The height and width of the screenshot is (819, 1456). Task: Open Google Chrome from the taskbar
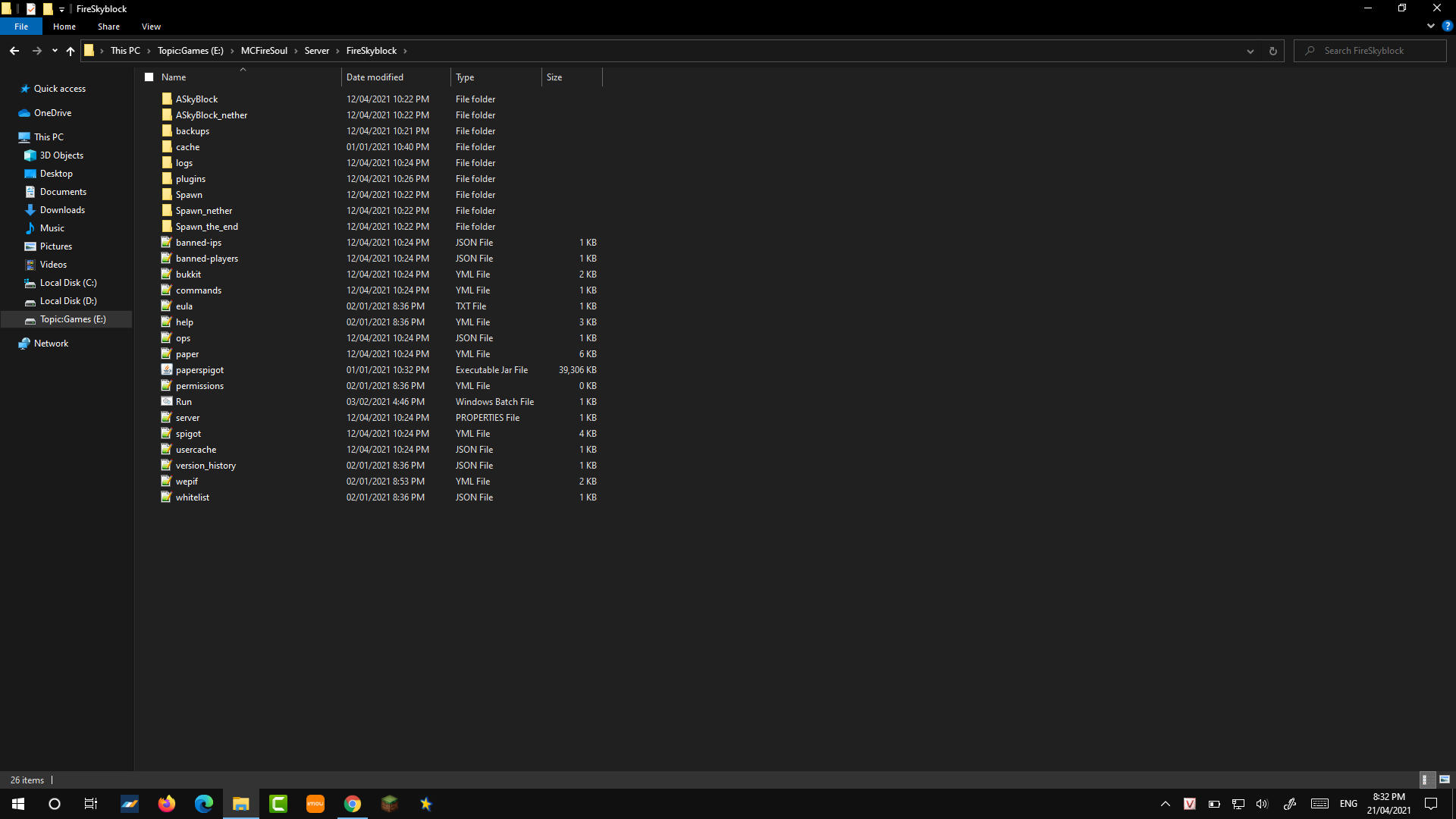pos(352,804)
